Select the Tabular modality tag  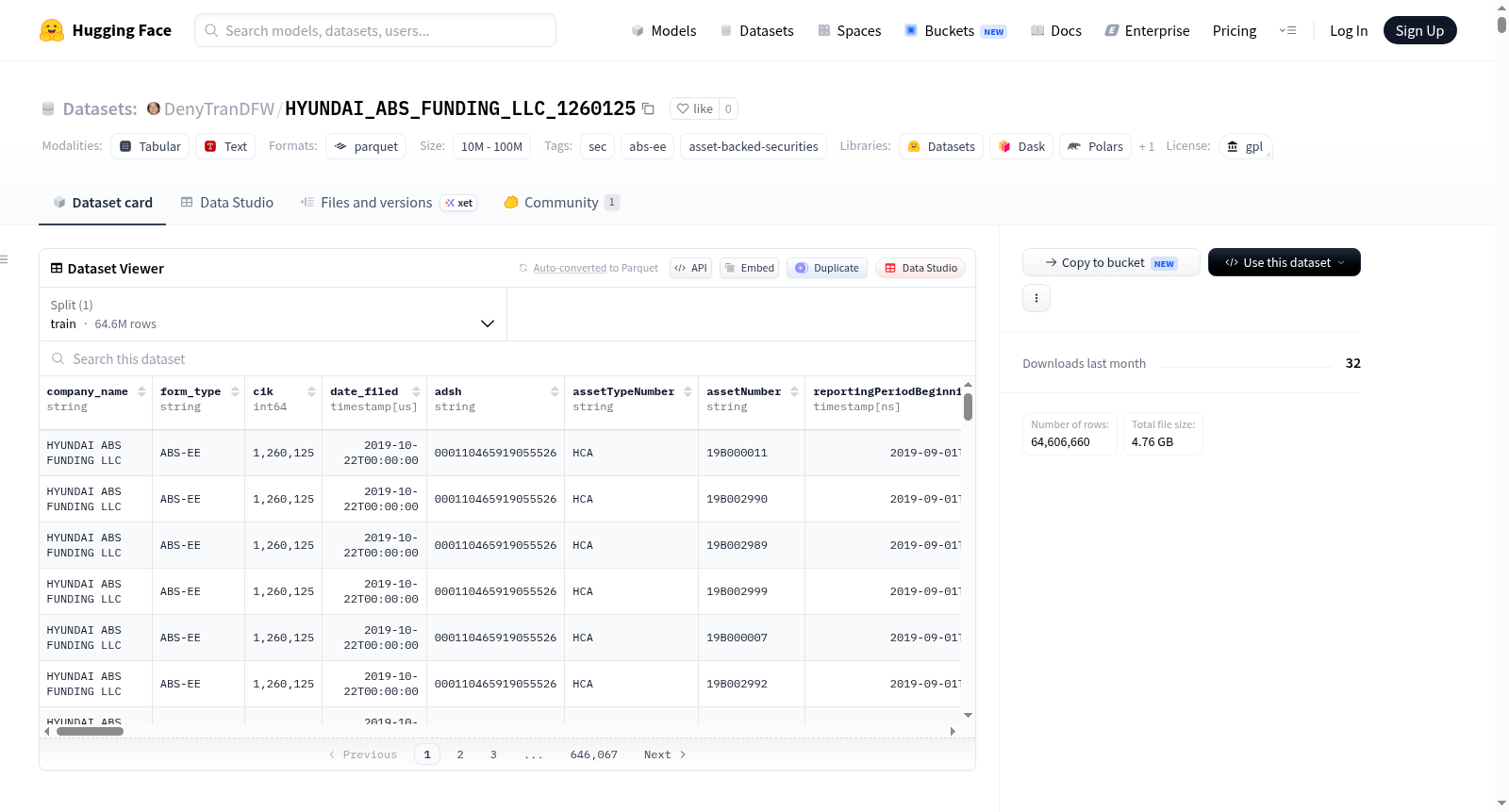tap(150, 146)
